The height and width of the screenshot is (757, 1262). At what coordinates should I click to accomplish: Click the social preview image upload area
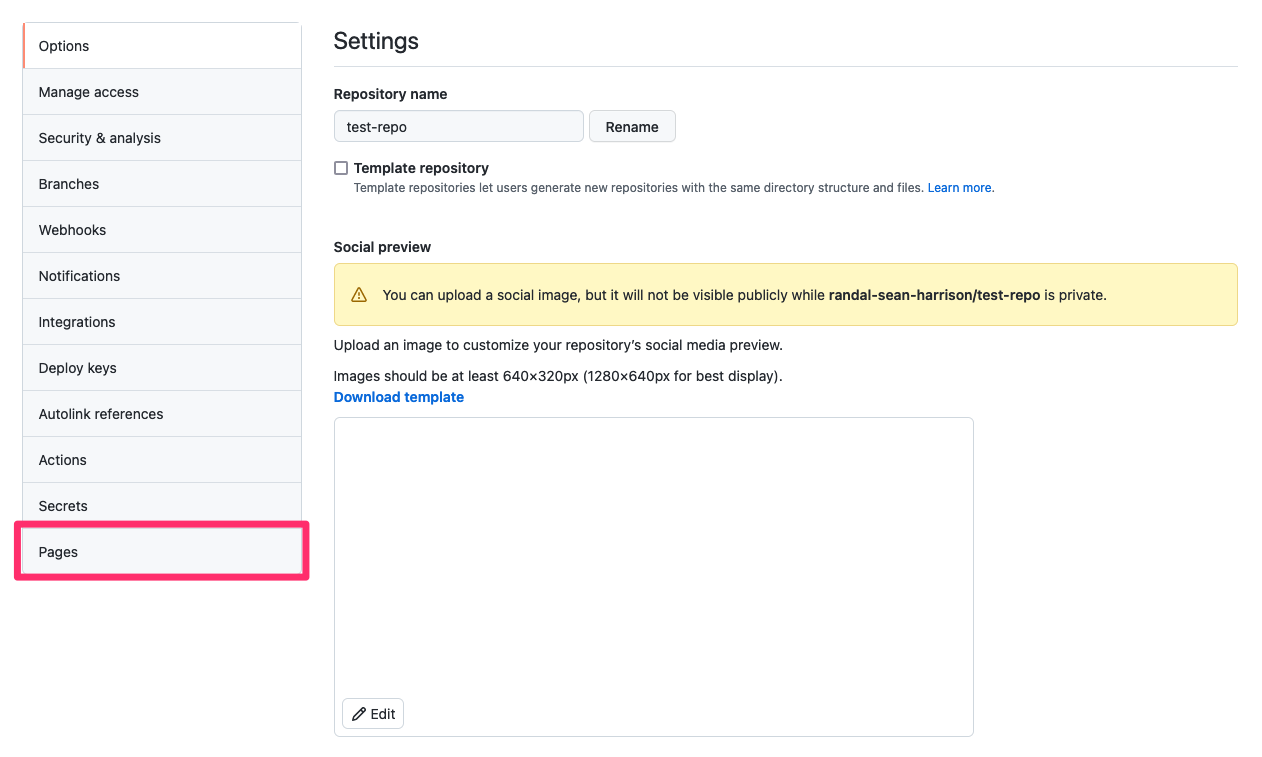653,560
